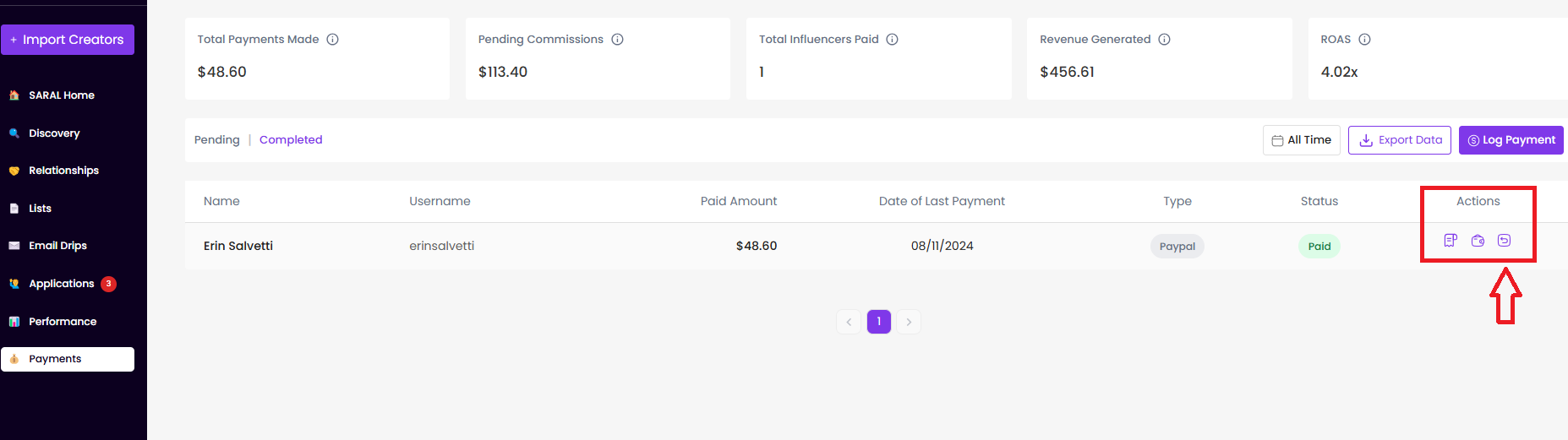The width and height of the screenshot is (1568, 440).
Task: Go to next page arrow
Action: (909, 322)
